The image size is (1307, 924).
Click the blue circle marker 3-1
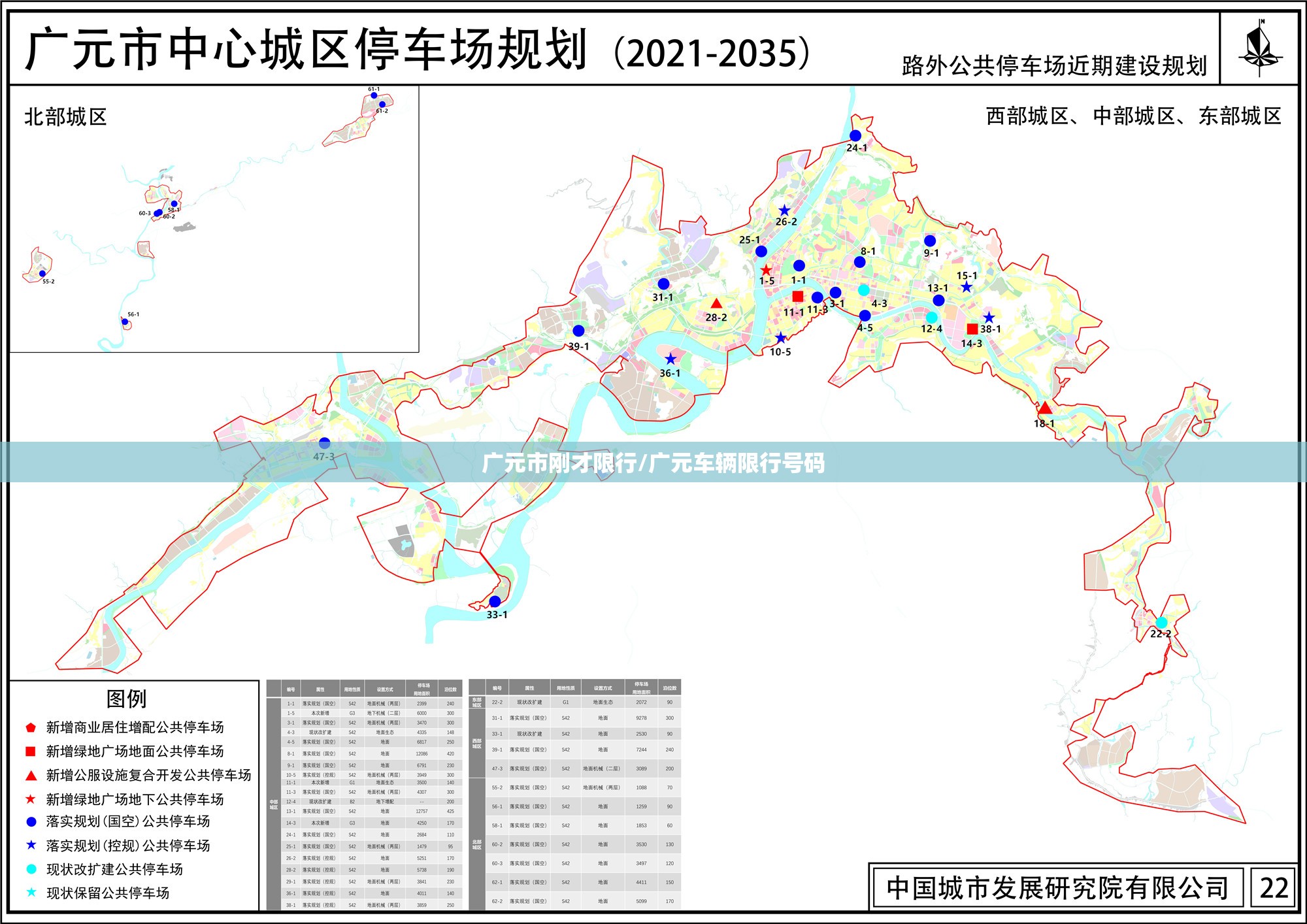(835, 293)
